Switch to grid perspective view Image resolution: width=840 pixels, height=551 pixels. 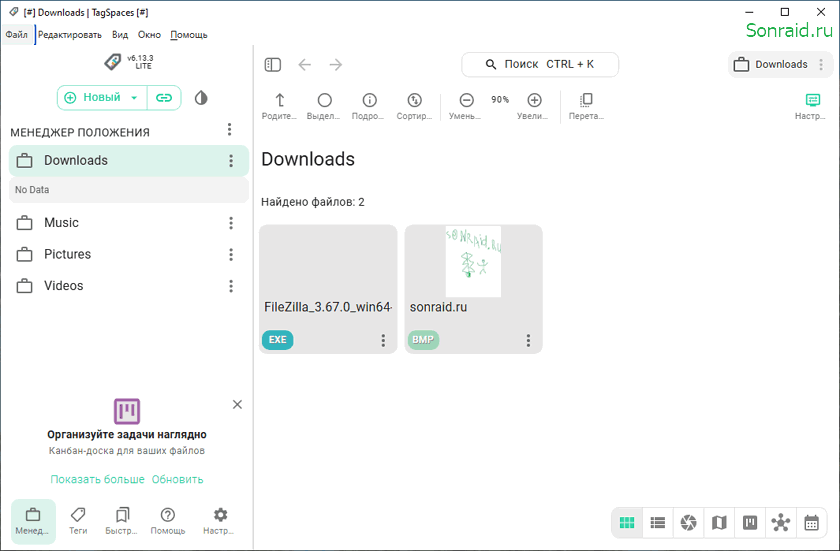click(x=627, y=523)
